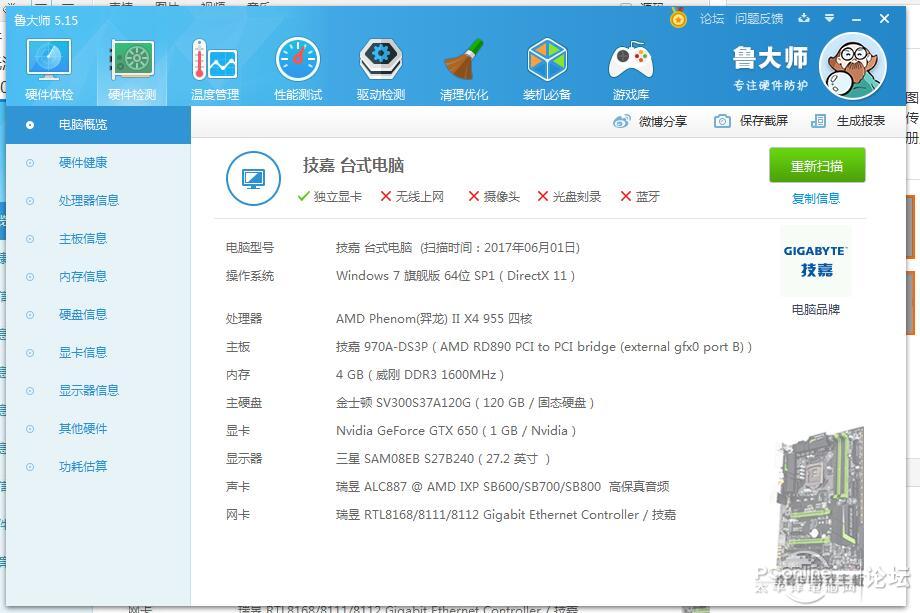Click the 电脑型号 scan date value
920x613 pixels.
click(x=458, y=248)
